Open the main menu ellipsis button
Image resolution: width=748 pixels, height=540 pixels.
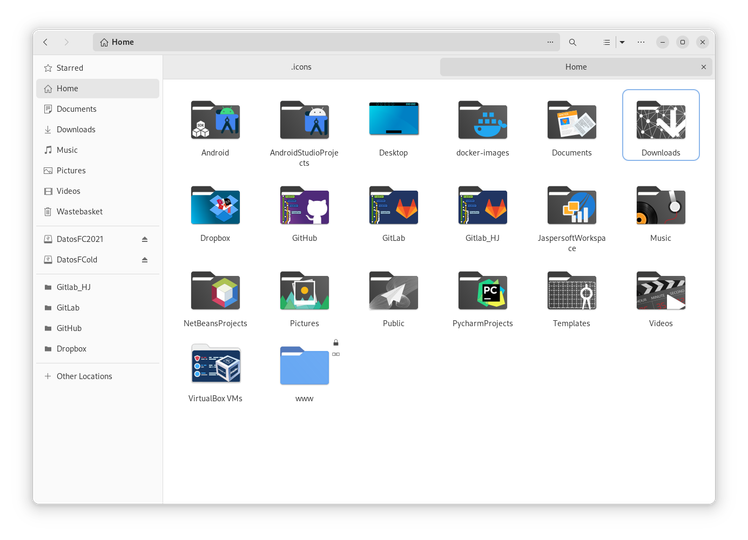(x=641, y=42)
